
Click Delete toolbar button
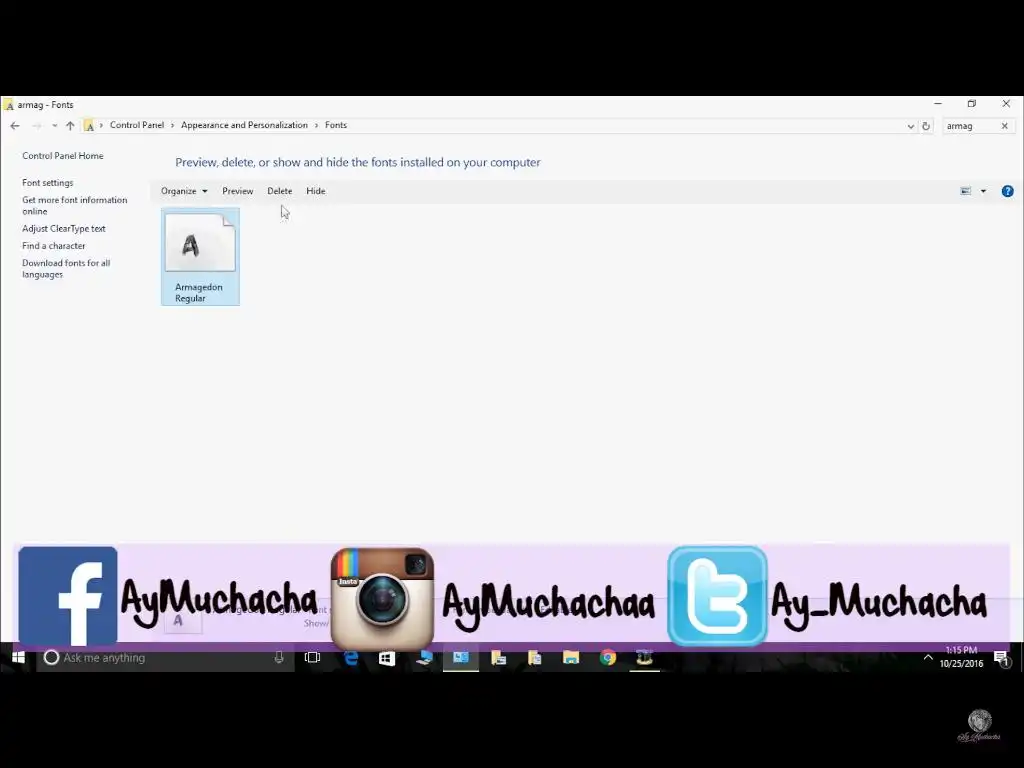coord(280,191)
